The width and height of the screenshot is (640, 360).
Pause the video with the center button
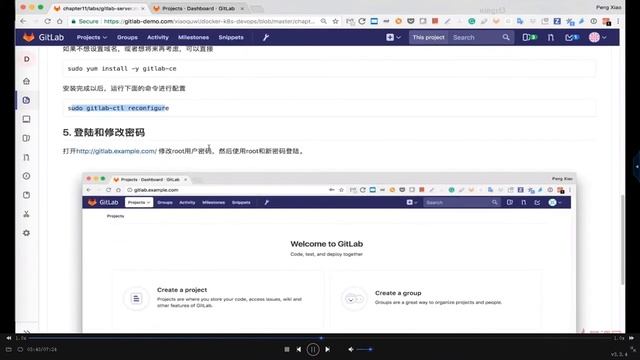[x=313, y=349]
